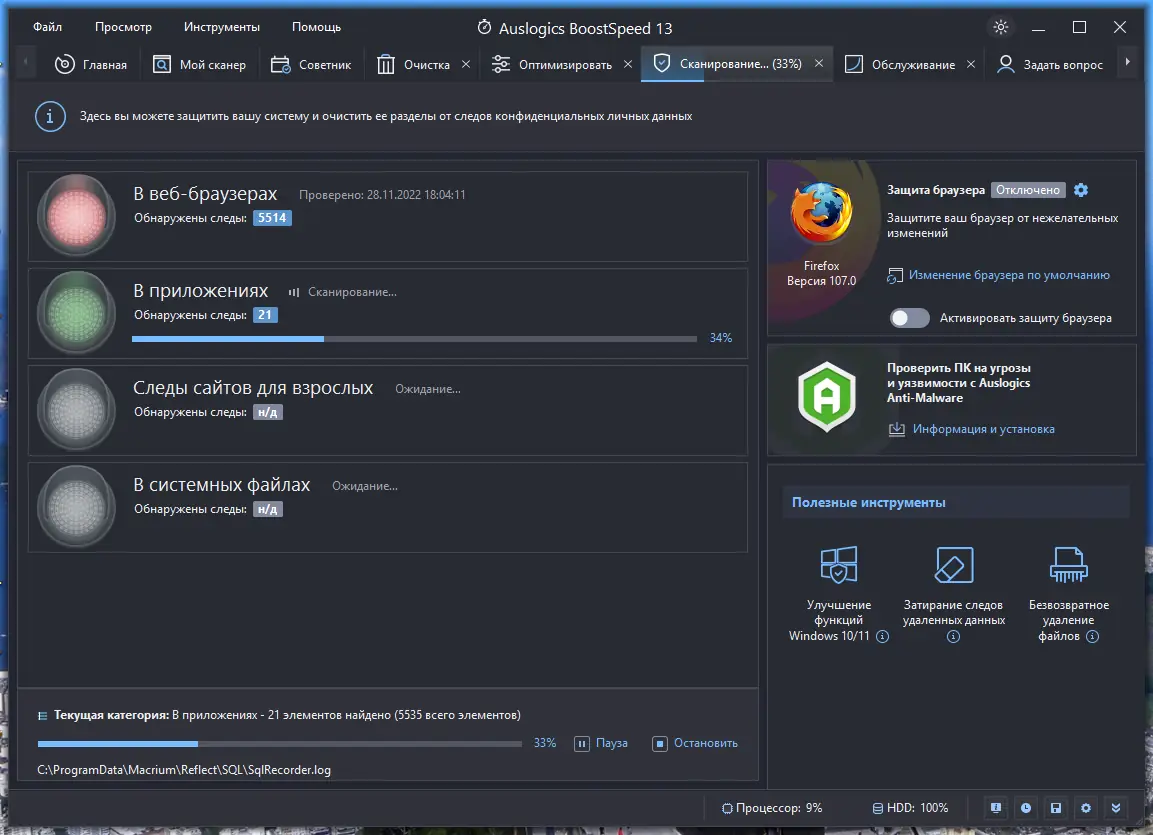Expand the double-chevron panel in status bar
The height and width of the screenshot is (835, 1153).
point(1116,808)
